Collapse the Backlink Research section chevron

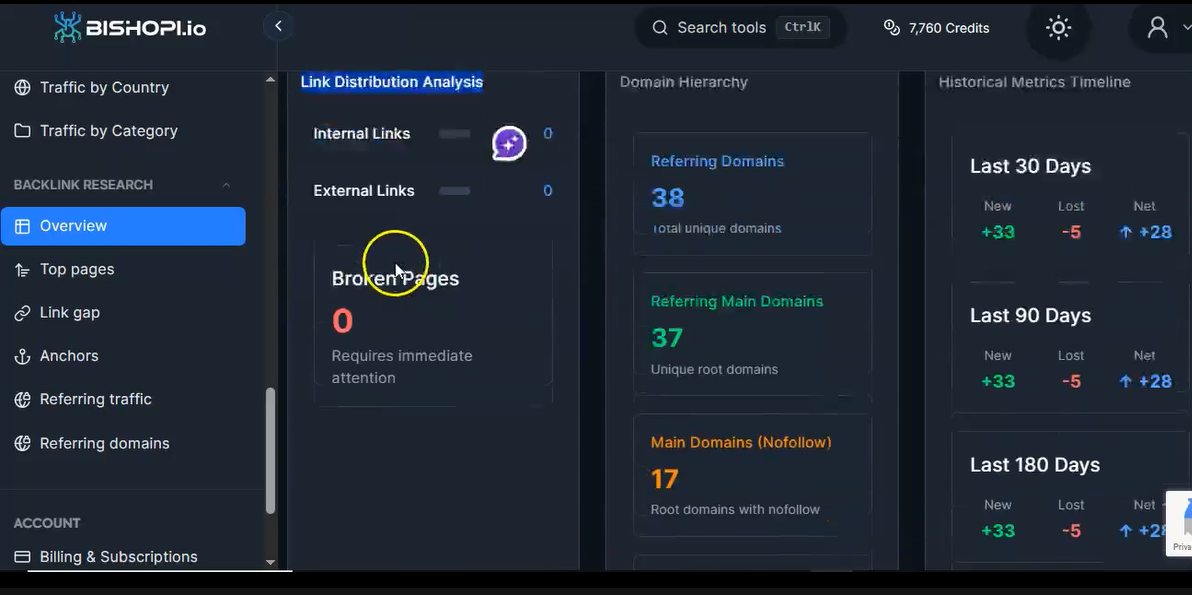pyautogui.click(x=226, y=185)
